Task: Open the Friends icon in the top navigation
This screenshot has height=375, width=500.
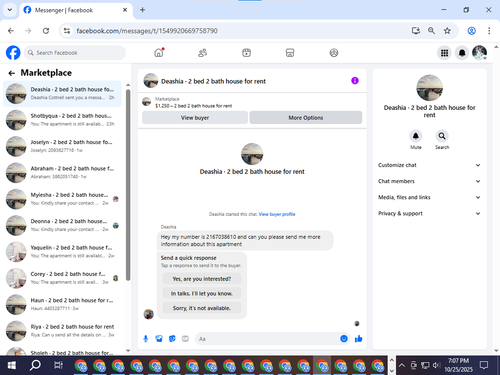Action: pyautogui.click(x=203, y=53)
